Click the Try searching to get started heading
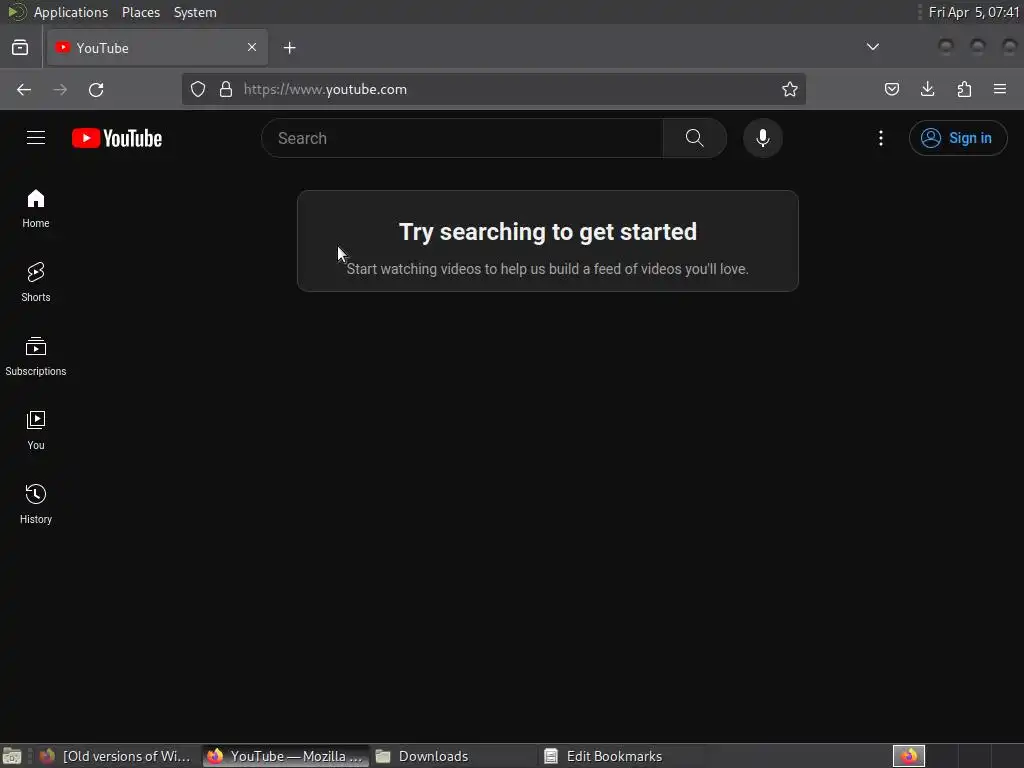 coord(548,232)
